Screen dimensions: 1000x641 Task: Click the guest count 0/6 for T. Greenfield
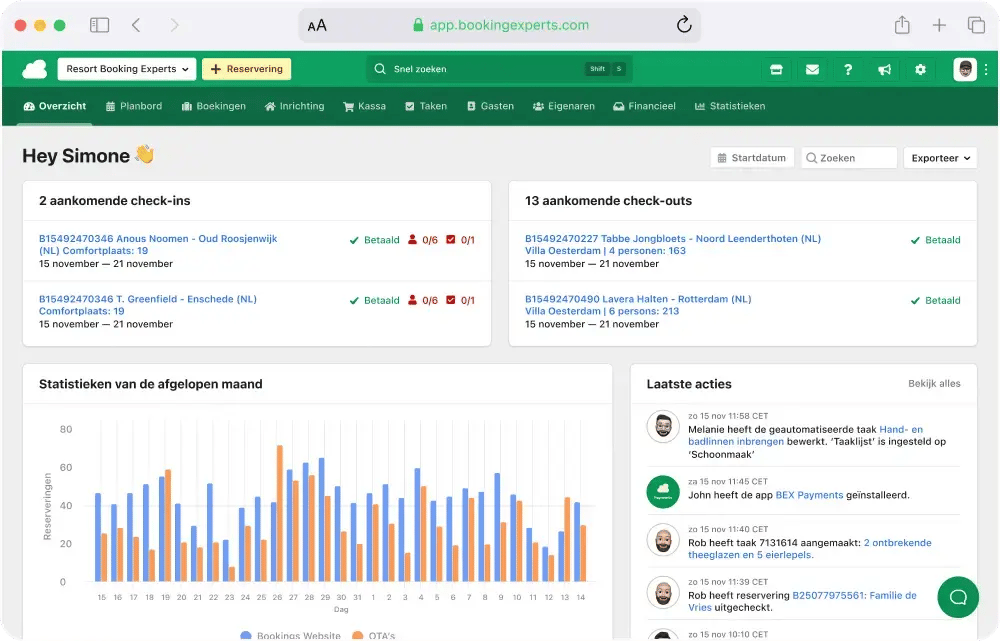coord(423,300)
